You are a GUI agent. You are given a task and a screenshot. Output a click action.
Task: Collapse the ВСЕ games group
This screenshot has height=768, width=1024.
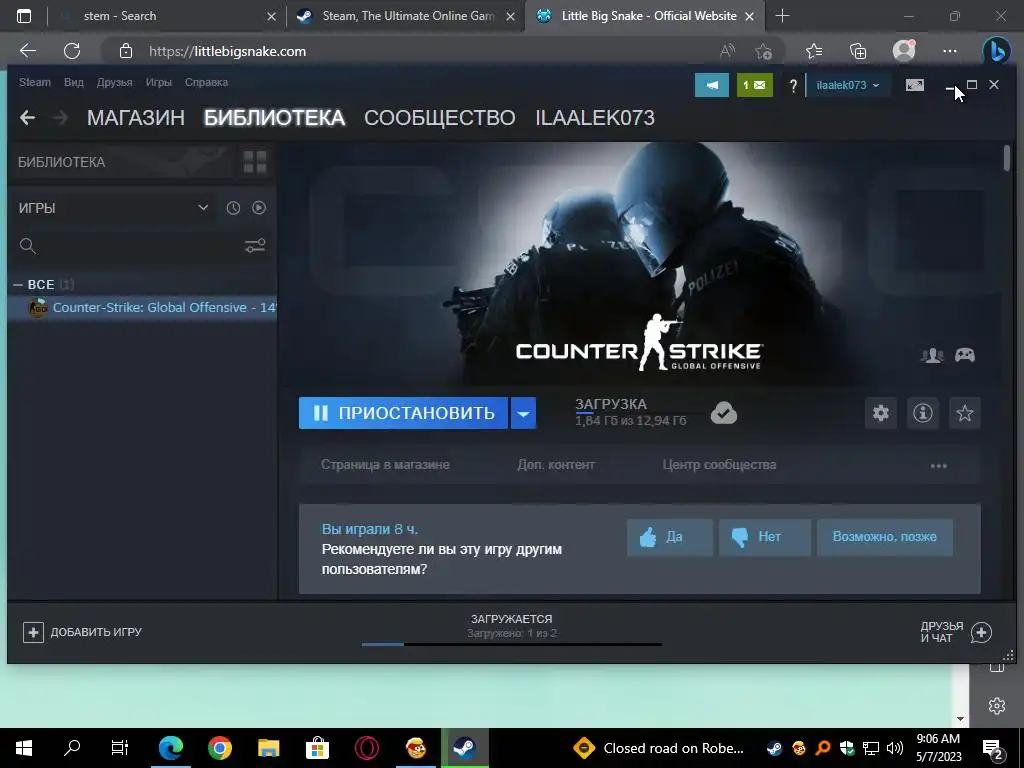18,285
